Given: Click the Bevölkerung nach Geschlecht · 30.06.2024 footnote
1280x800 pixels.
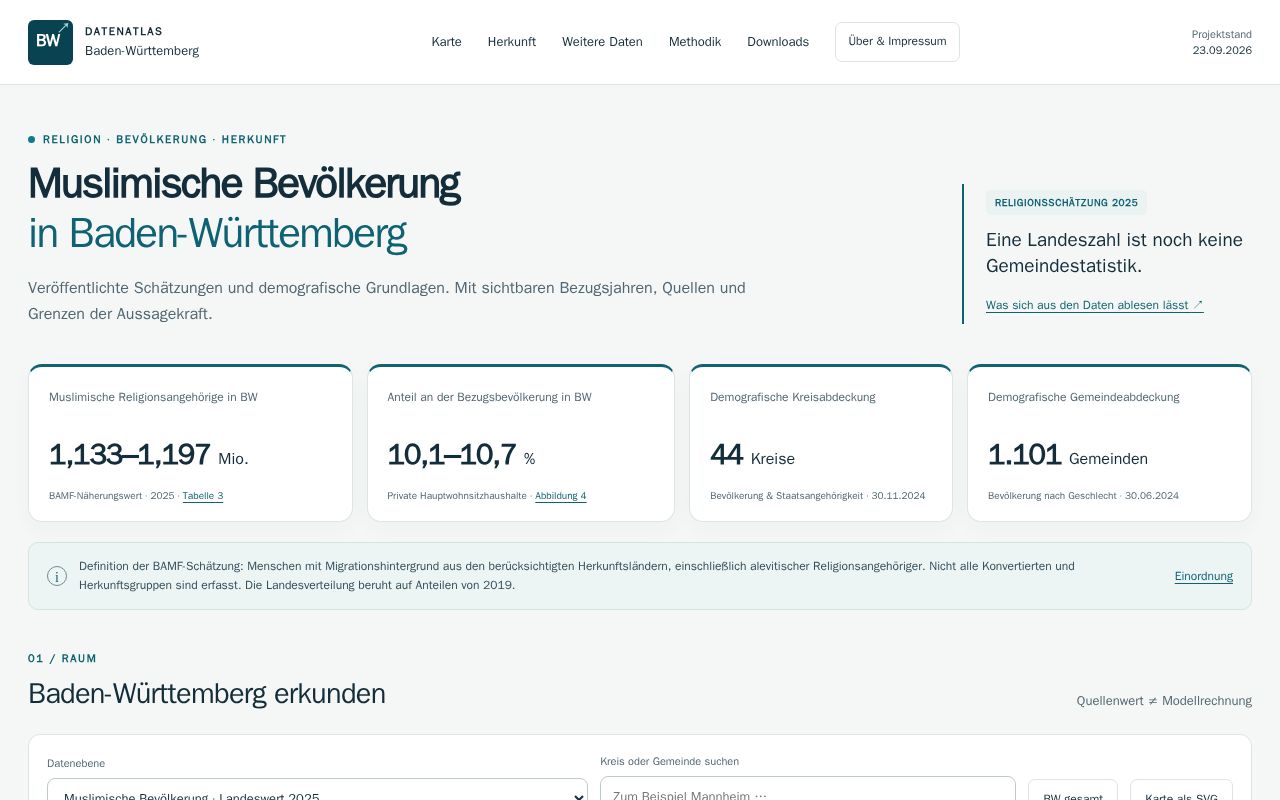Looking at the screenshot, I should coord(1083,496).
